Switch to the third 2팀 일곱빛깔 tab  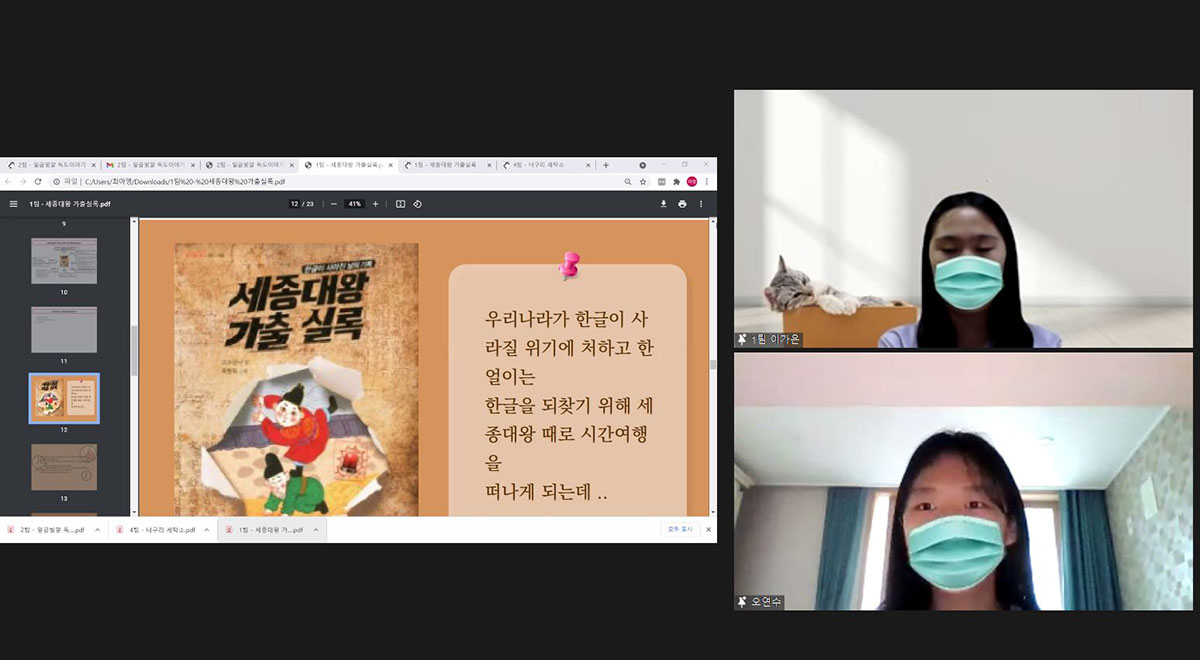(249, 165)
